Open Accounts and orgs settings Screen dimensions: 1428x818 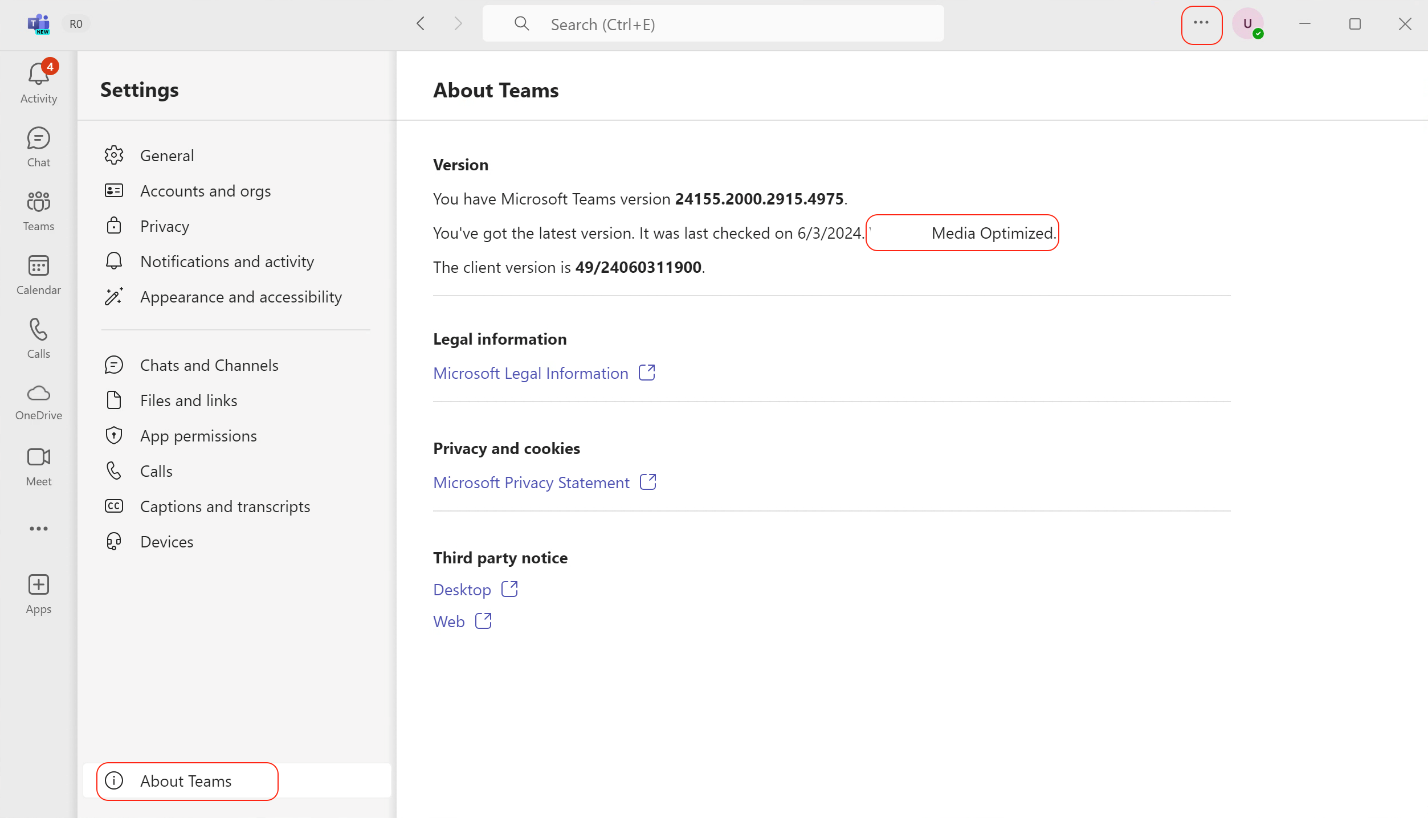(x=205, y=191)
